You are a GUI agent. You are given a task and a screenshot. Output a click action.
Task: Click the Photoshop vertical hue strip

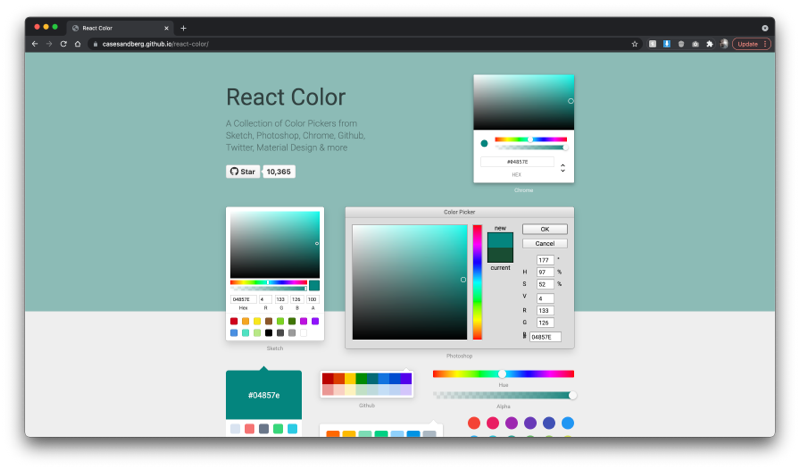[477, 282]
